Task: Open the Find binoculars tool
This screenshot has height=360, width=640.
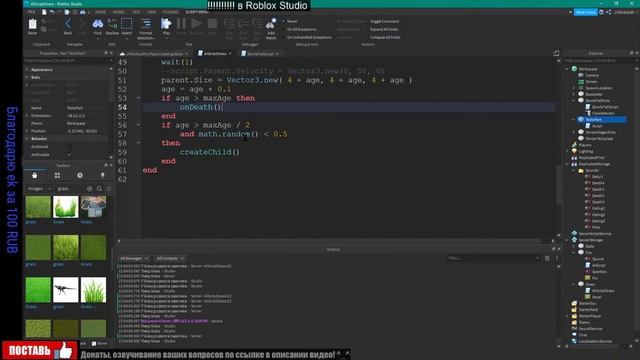Action: [98, 24]
